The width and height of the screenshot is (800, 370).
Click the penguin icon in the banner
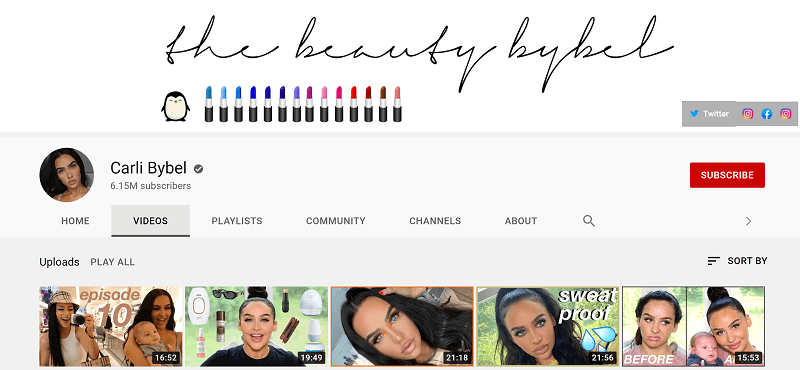176,106
